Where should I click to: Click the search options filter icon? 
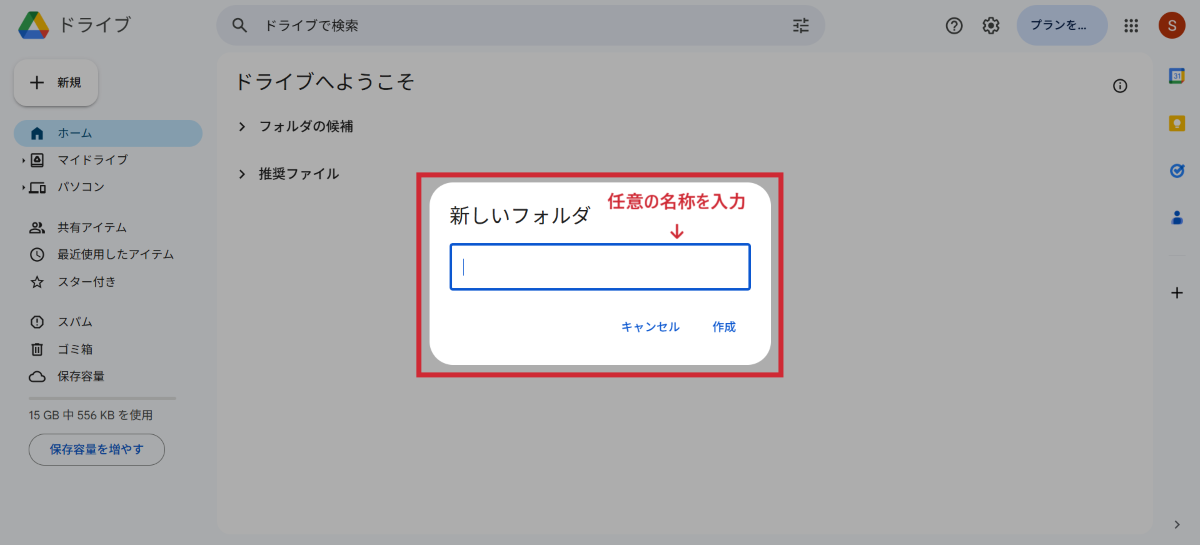pos(801,26)
